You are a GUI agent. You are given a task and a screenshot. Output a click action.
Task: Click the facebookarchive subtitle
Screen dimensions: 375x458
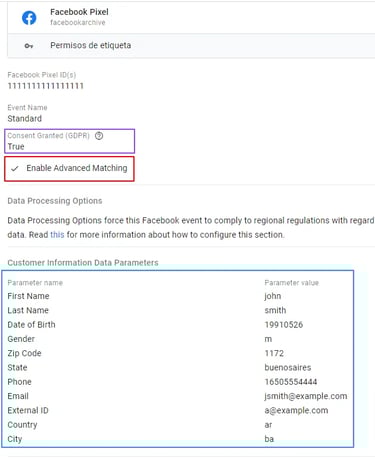coord(78,23)
